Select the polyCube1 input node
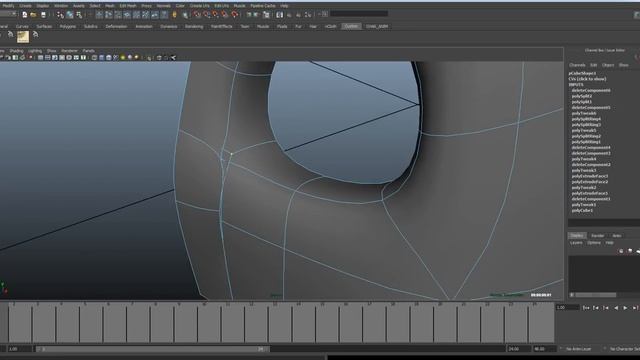The width and height of the screenshot is (640, 360). [582, 210]
